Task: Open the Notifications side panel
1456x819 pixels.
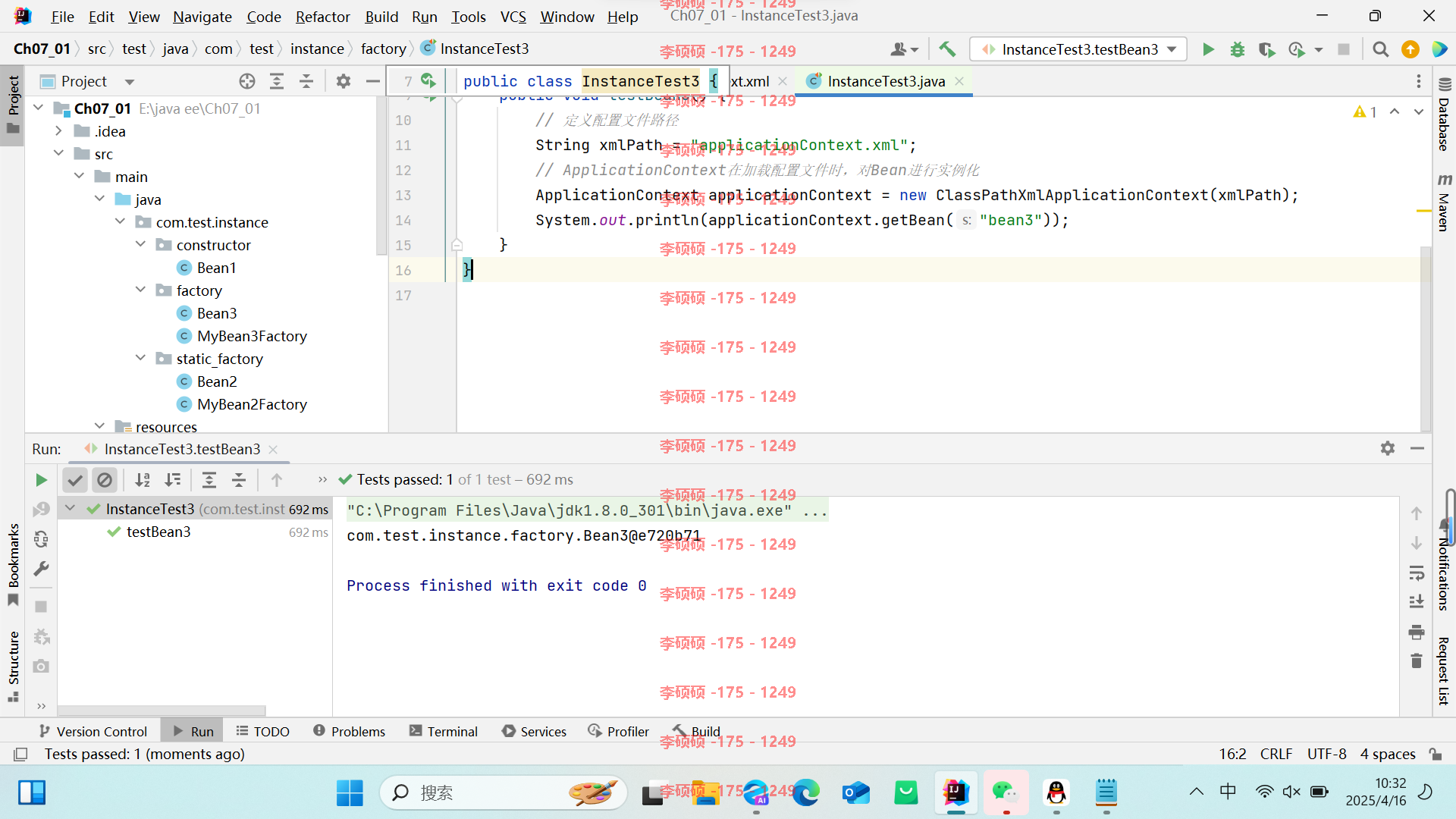Action: [x=1444, y=565]
